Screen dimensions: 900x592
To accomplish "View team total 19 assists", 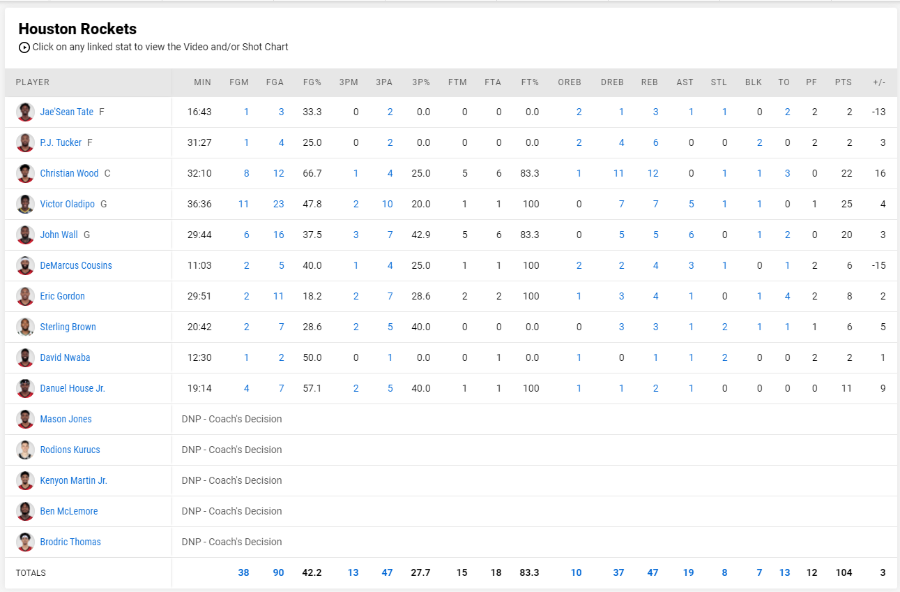I will [x=688, y=572].
